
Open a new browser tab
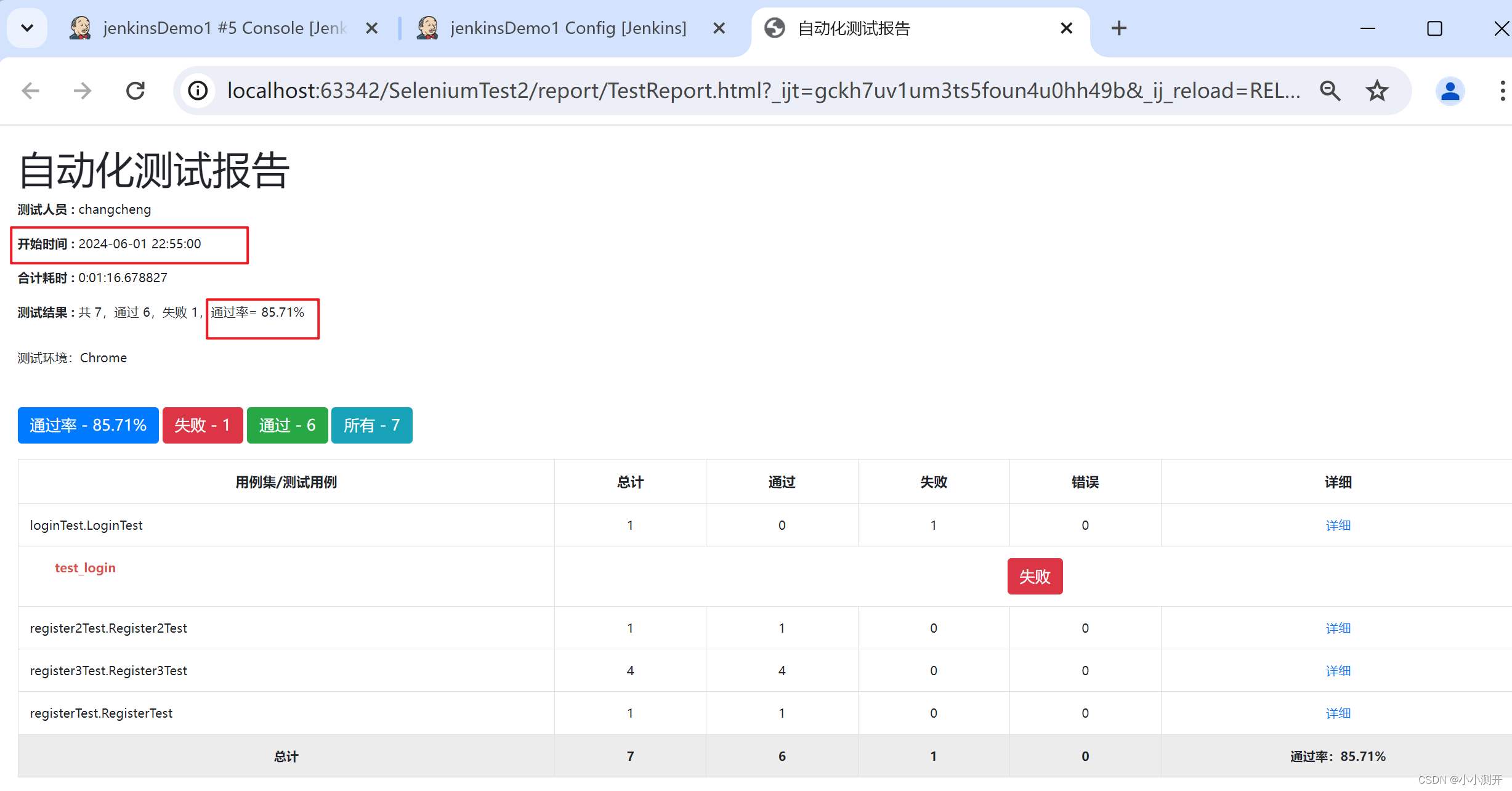(x=1118, y=28)
